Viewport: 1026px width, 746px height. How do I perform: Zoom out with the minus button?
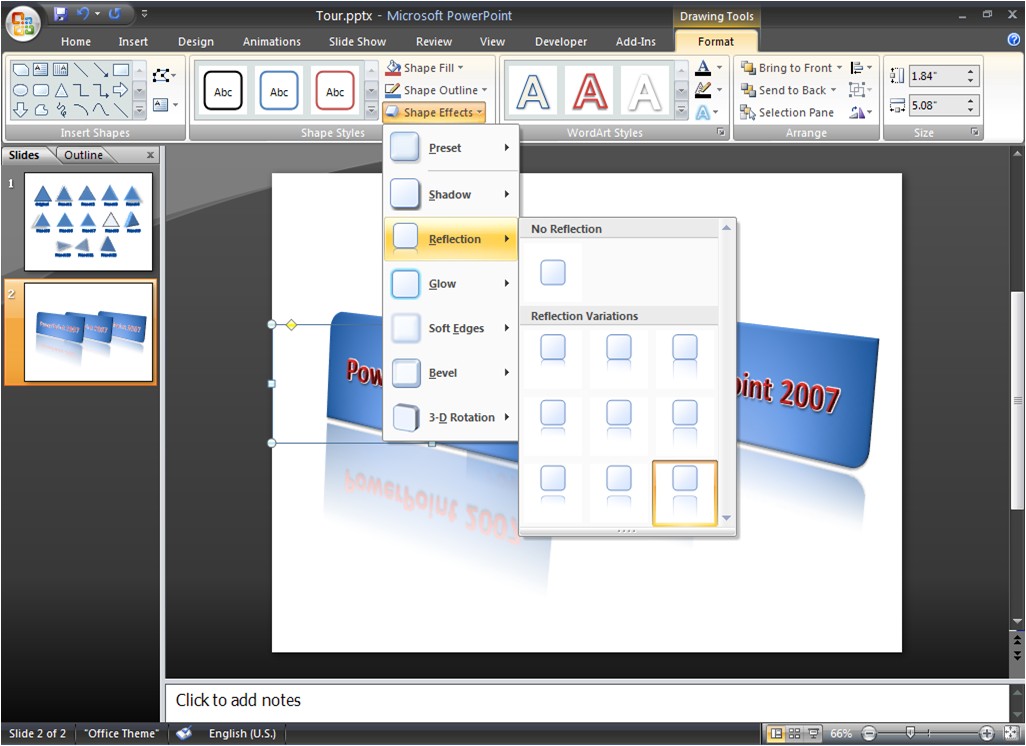coord(869,734)
